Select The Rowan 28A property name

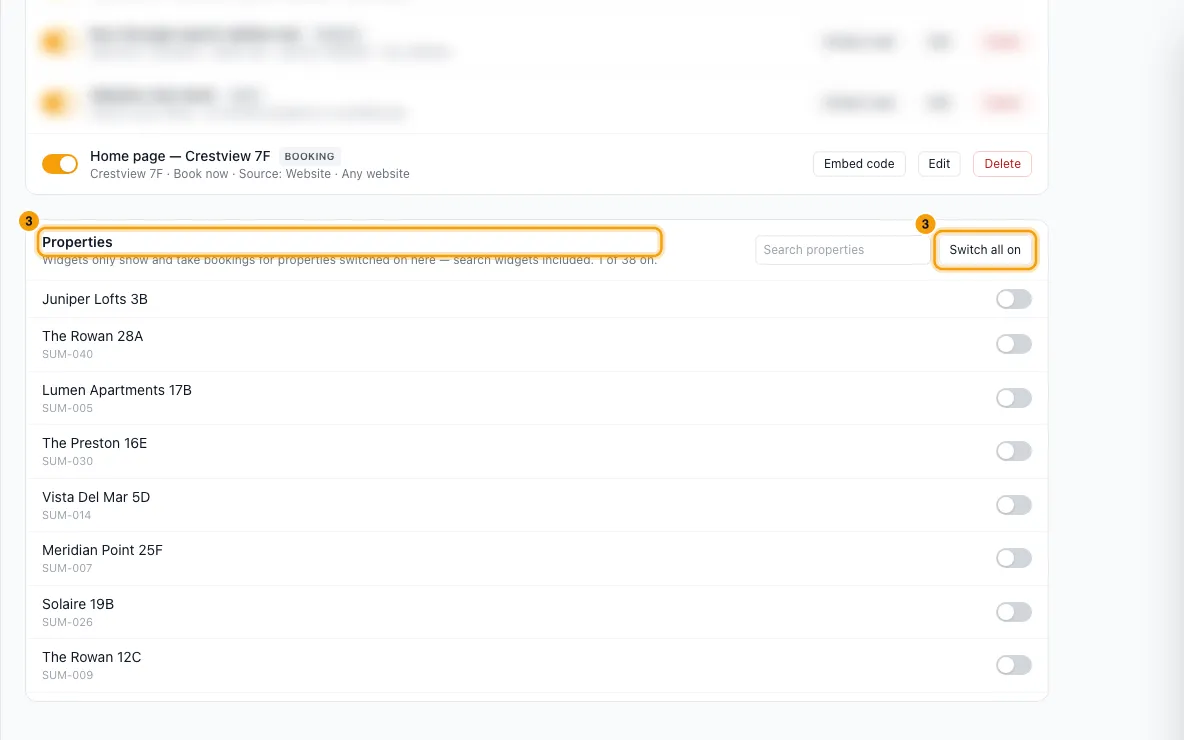pos(92,336)
